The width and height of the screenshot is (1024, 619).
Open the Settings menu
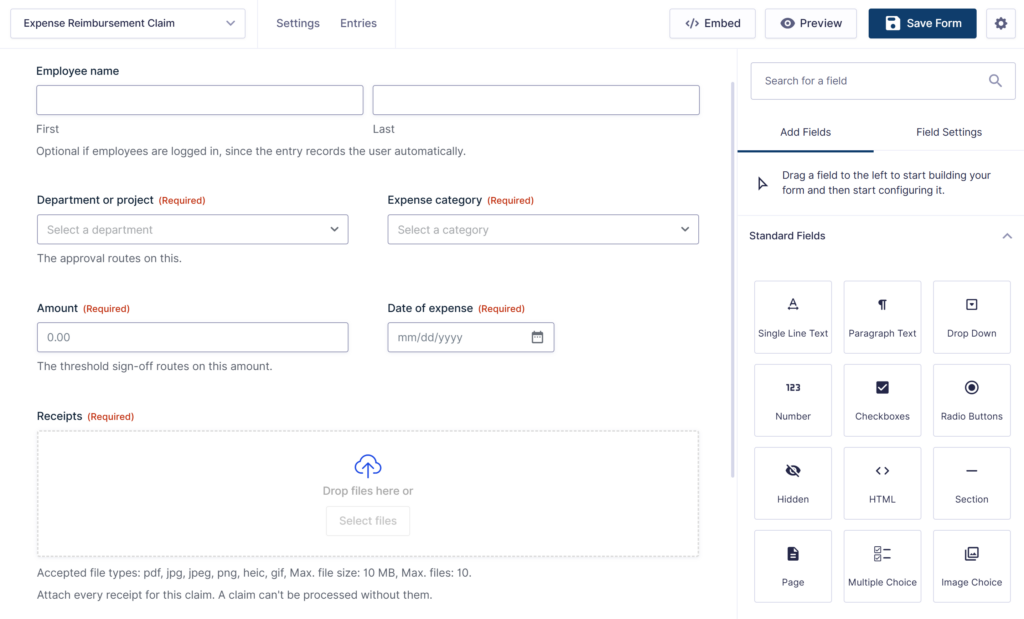coord(298,24)
